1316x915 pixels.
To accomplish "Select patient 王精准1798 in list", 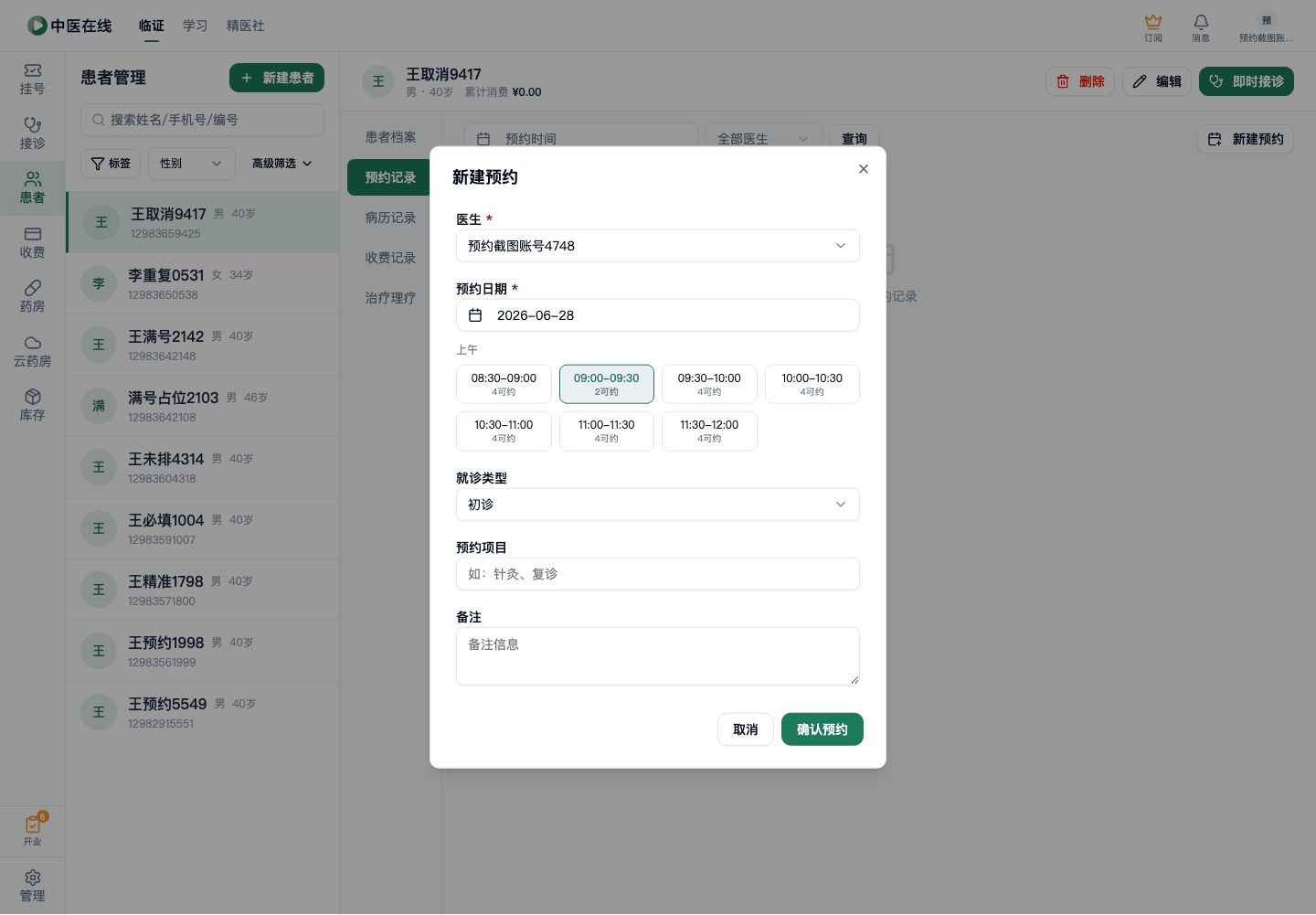I will (x=203, y=590).
